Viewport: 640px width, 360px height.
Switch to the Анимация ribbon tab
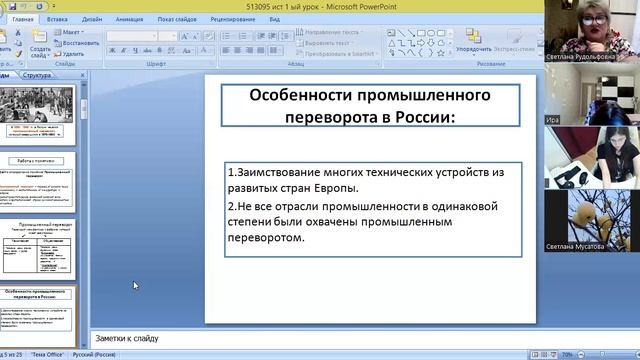(x=129, y=19)
